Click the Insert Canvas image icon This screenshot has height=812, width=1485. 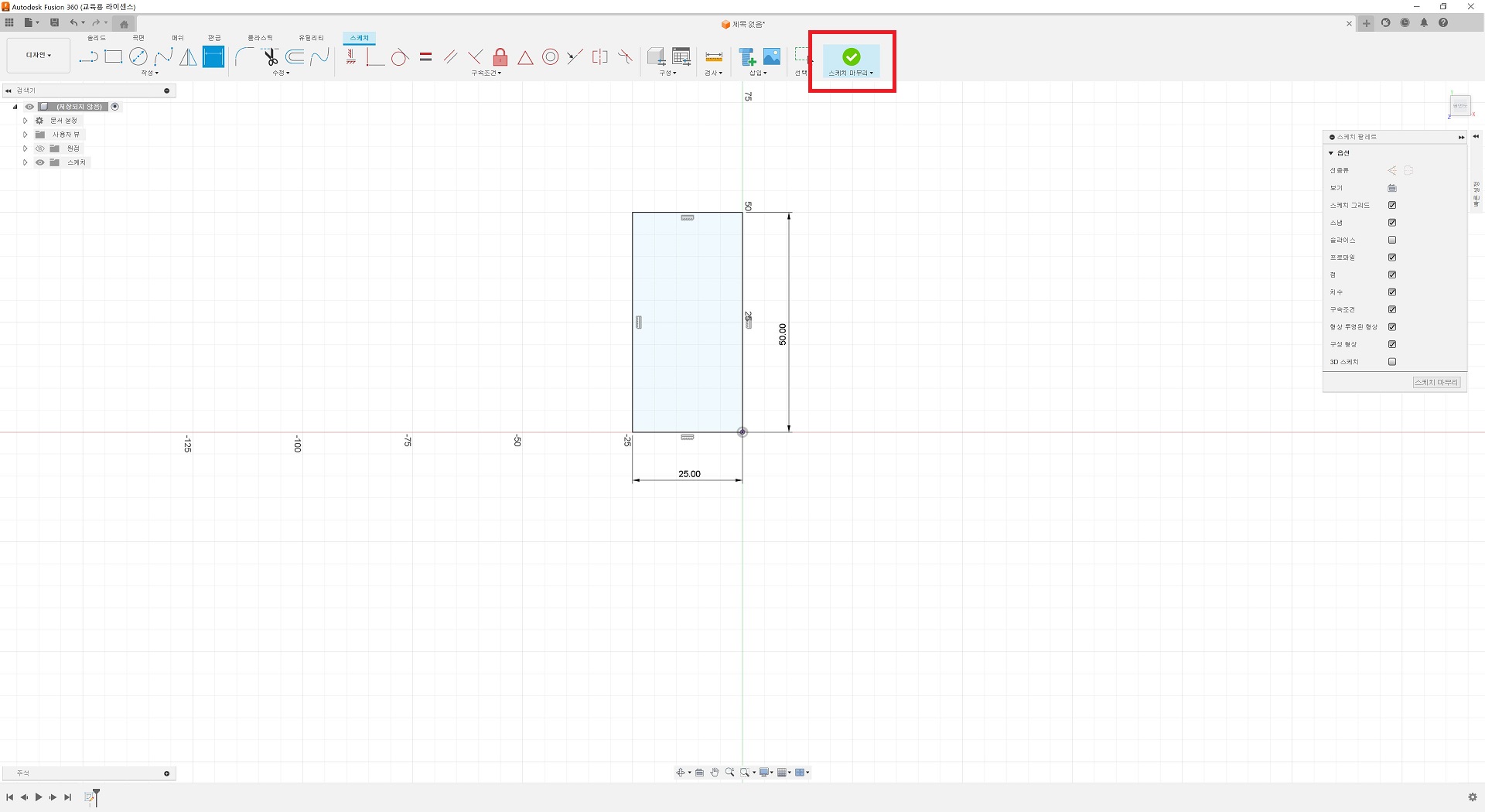[x=772, y=56]
